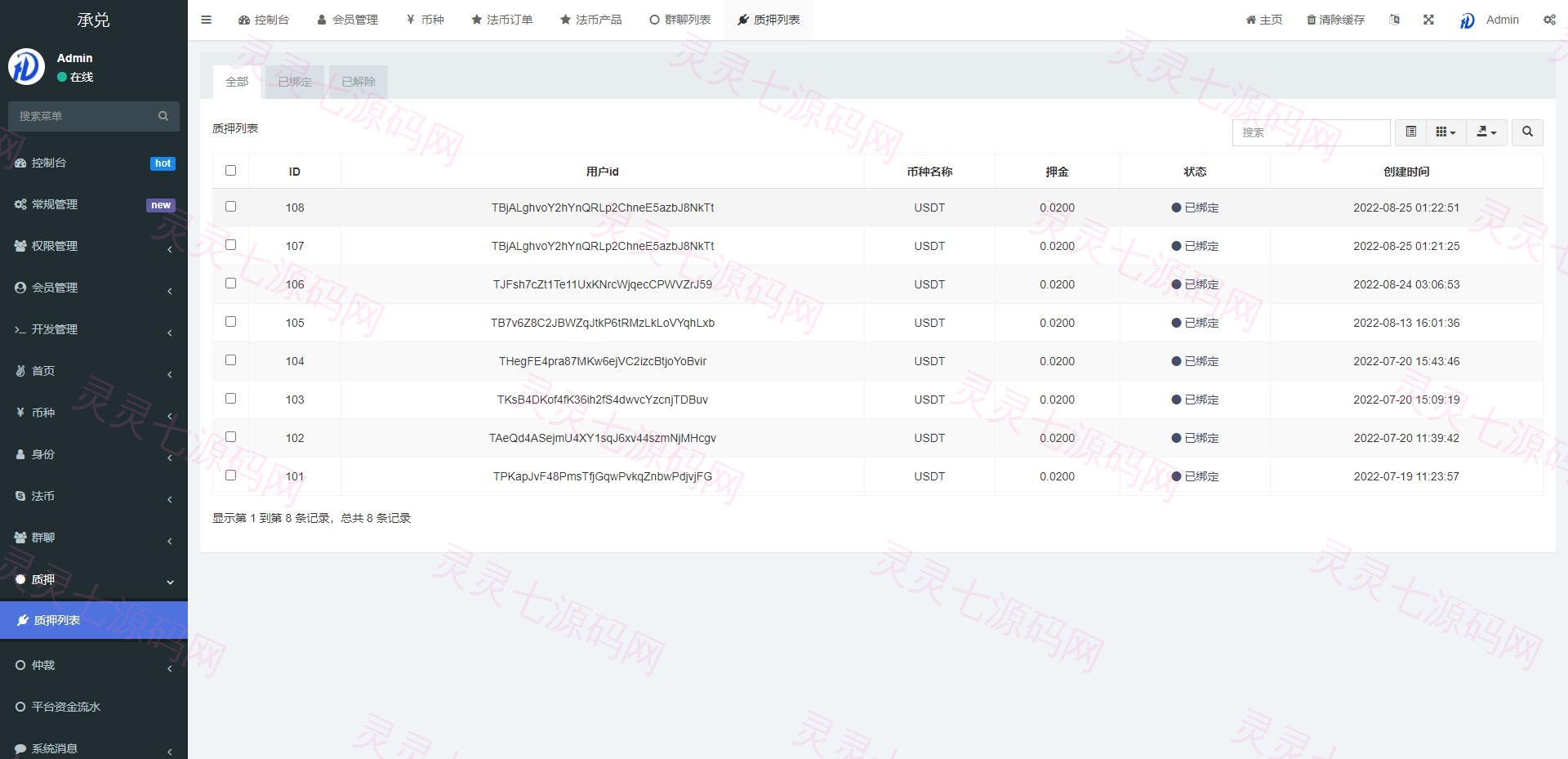Click the Admin avatar logo in the top bar
1568x759 pixels.
(1468, 20)
